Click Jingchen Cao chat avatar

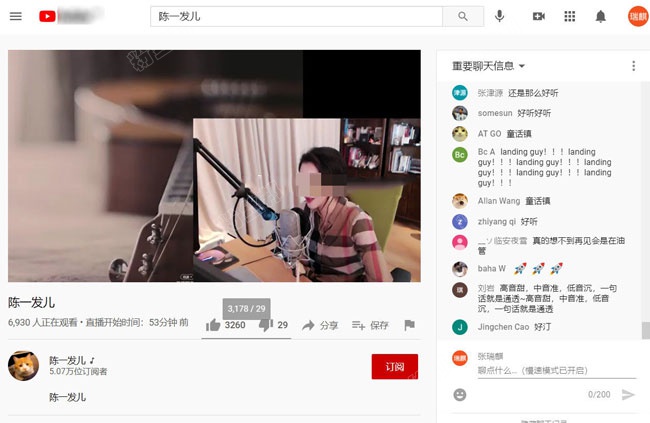(x=459, y=327)
